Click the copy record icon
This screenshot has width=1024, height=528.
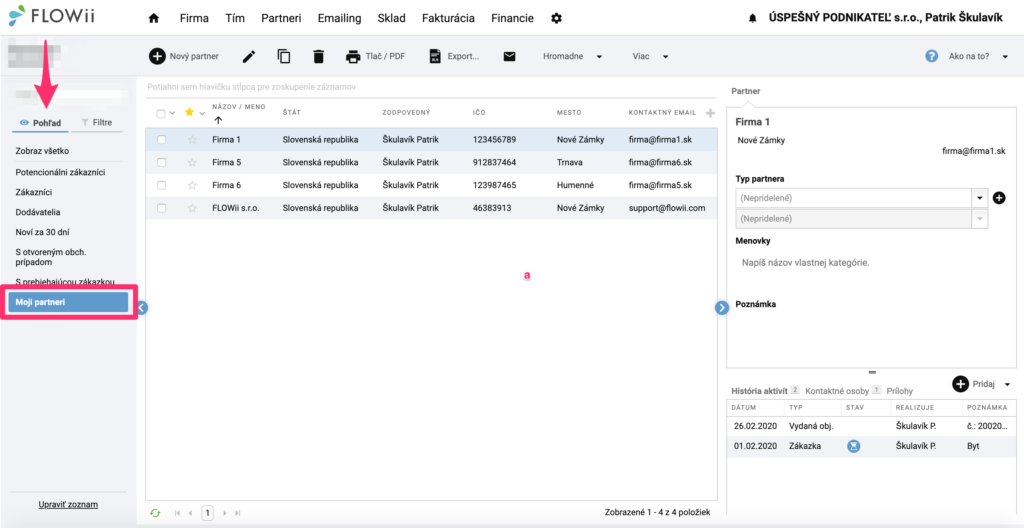coord(284,56)
